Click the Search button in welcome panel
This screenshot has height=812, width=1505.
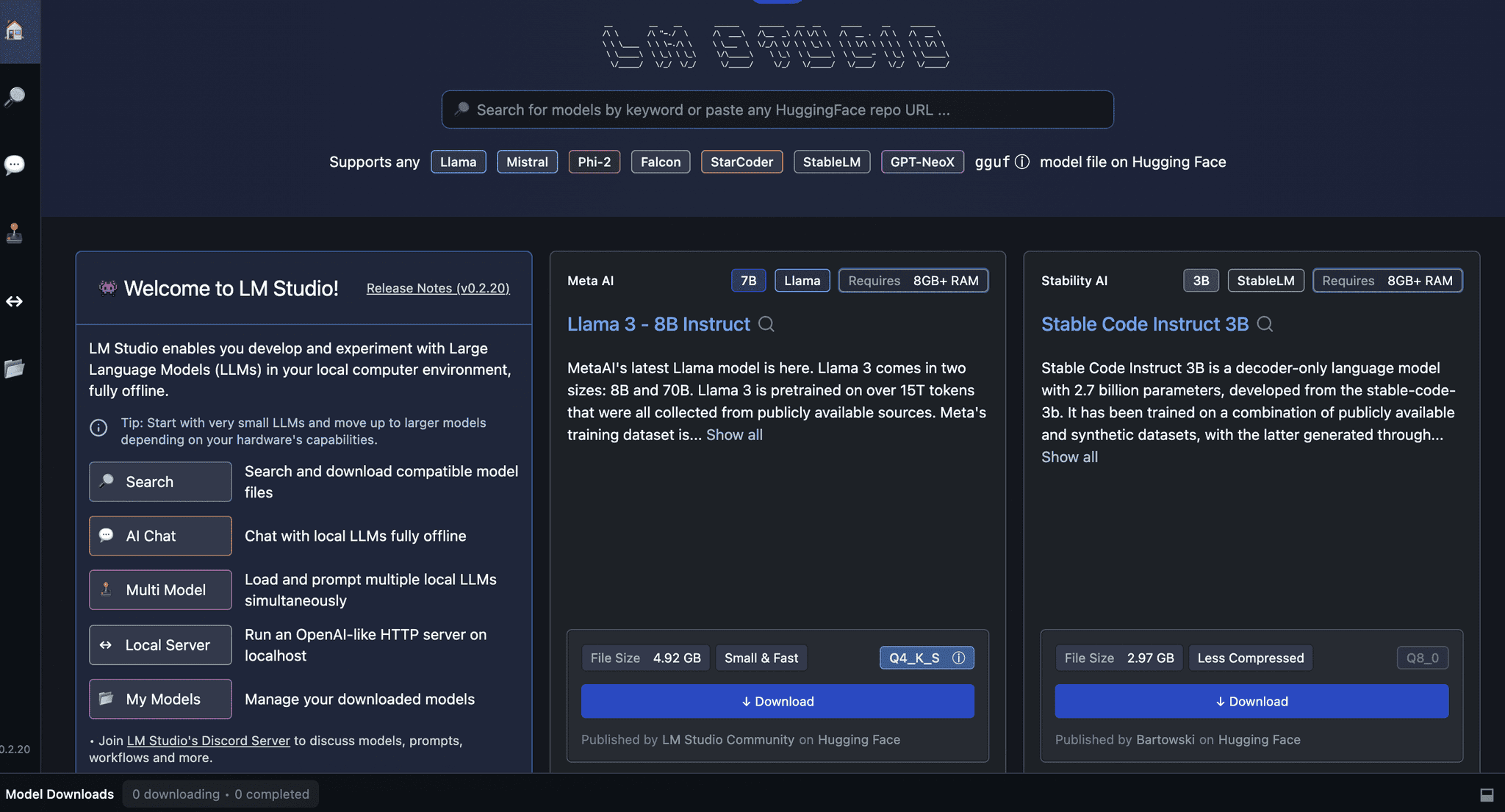tap(160, 481)
